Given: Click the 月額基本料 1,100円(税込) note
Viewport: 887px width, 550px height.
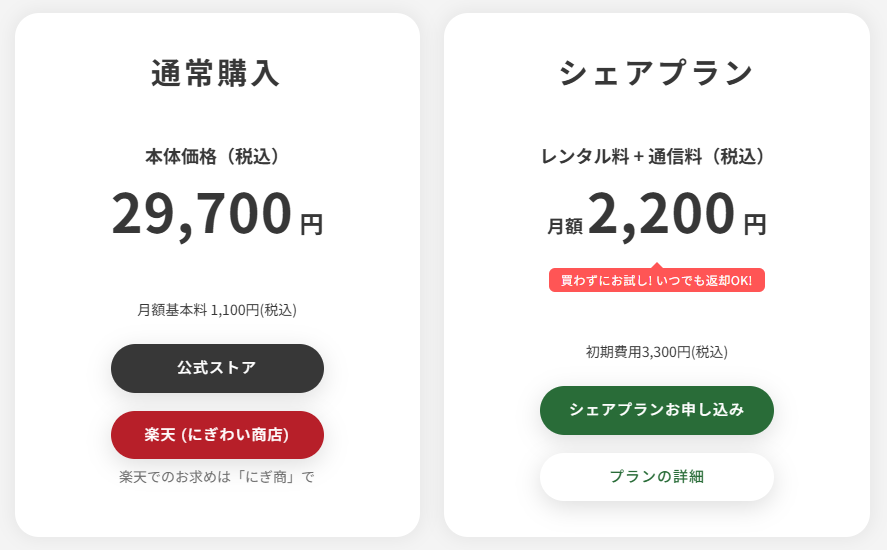Looking at the screenshot, I should click(217, 310).
